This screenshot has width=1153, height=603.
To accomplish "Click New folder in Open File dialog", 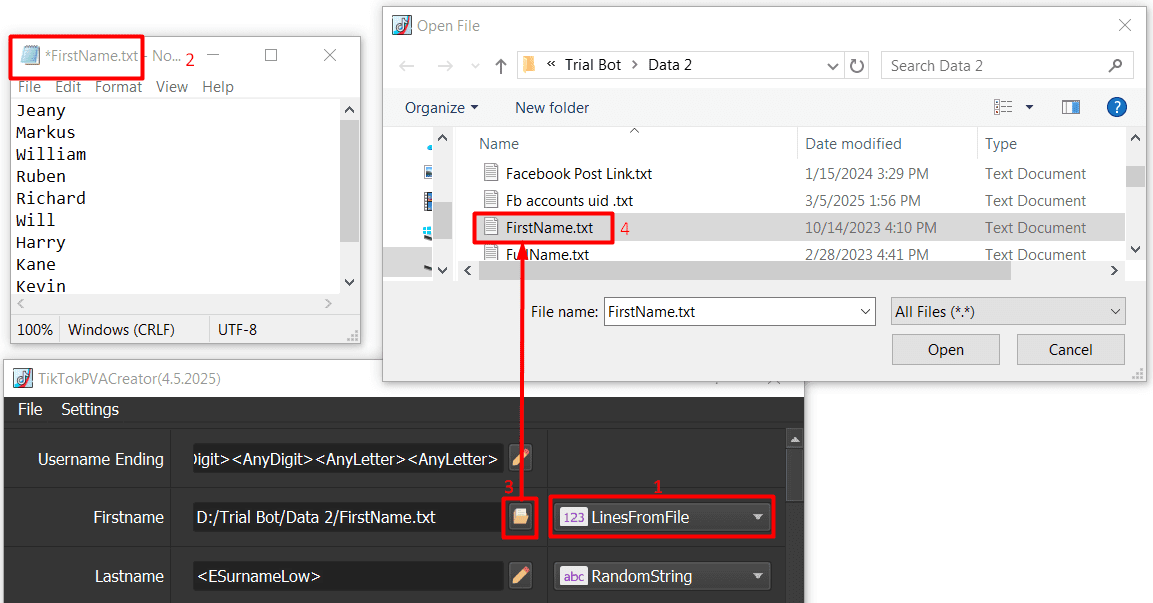I will [552, 107].
